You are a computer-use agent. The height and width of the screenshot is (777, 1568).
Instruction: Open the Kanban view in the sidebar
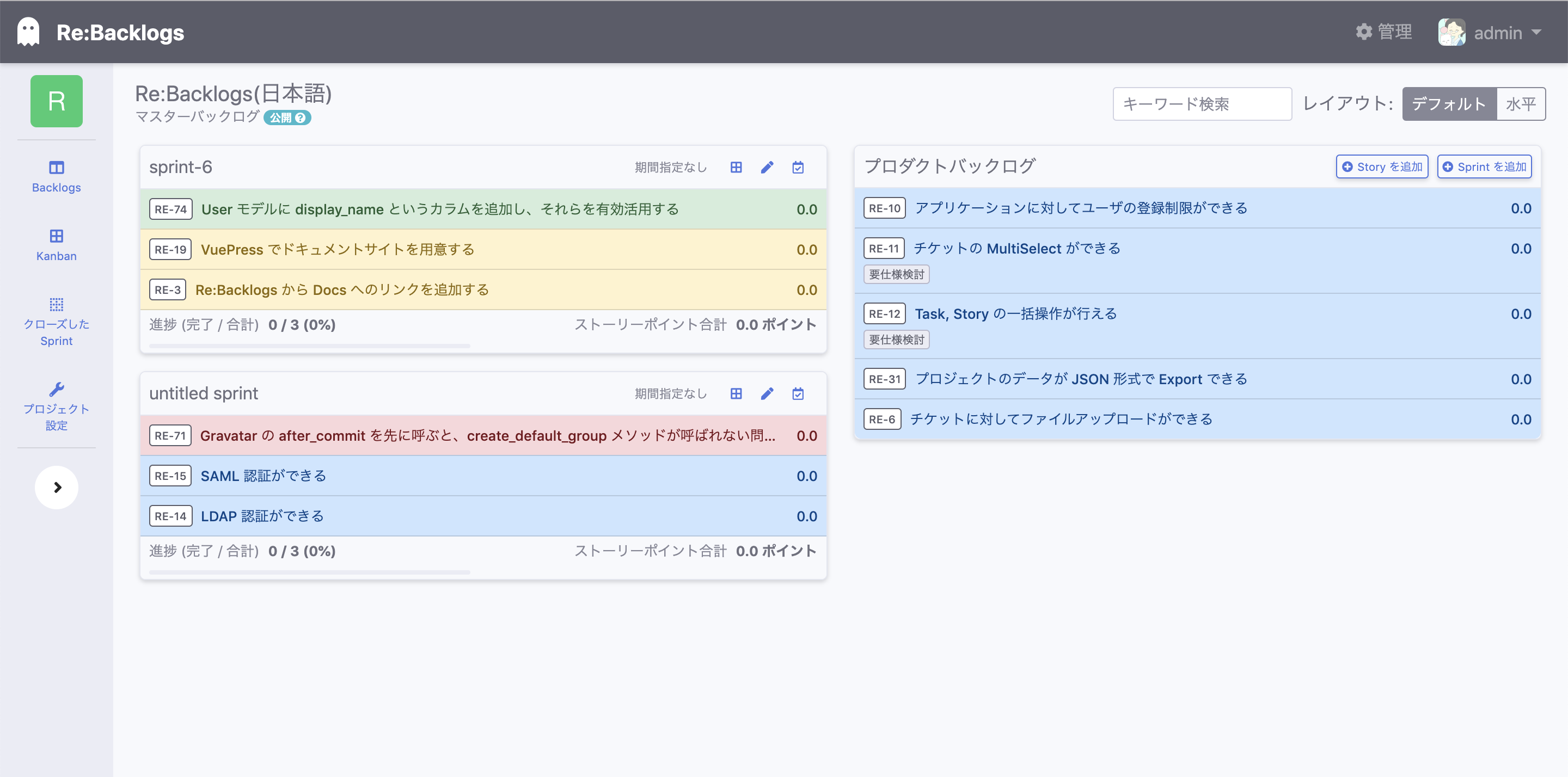click(57, 245)
